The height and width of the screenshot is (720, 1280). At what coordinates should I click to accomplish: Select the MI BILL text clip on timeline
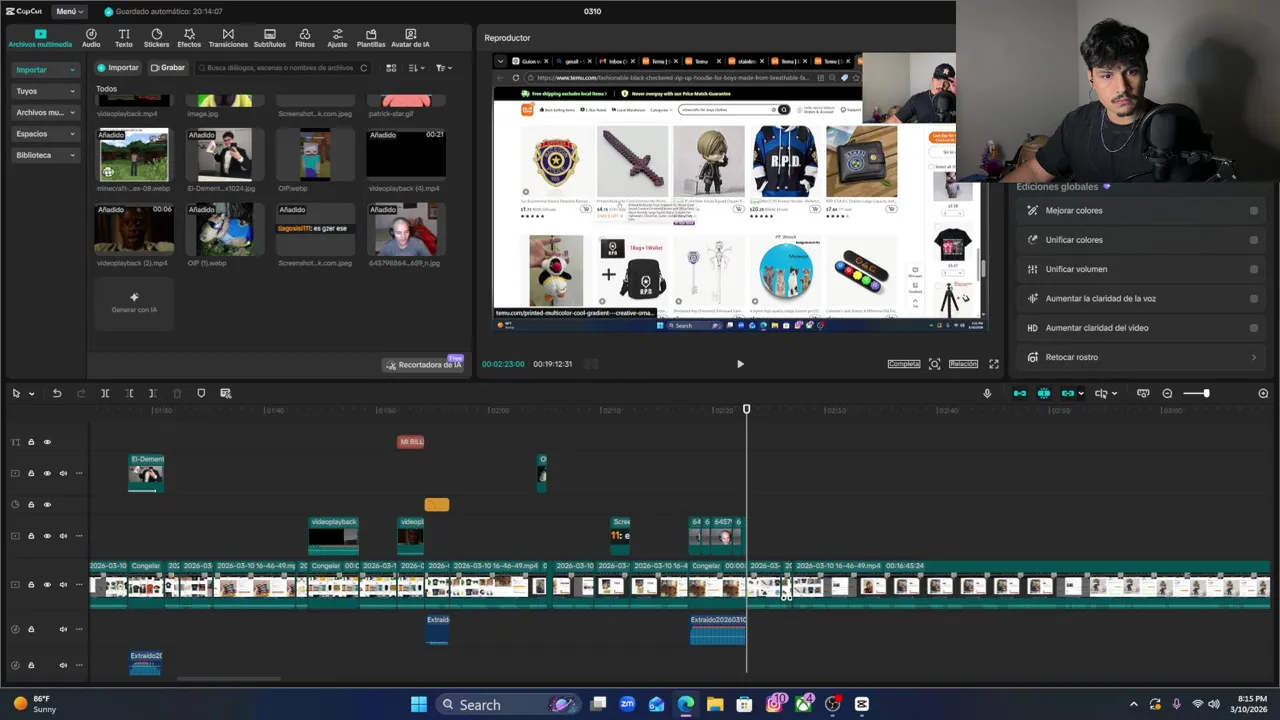[x=411, y=442]
